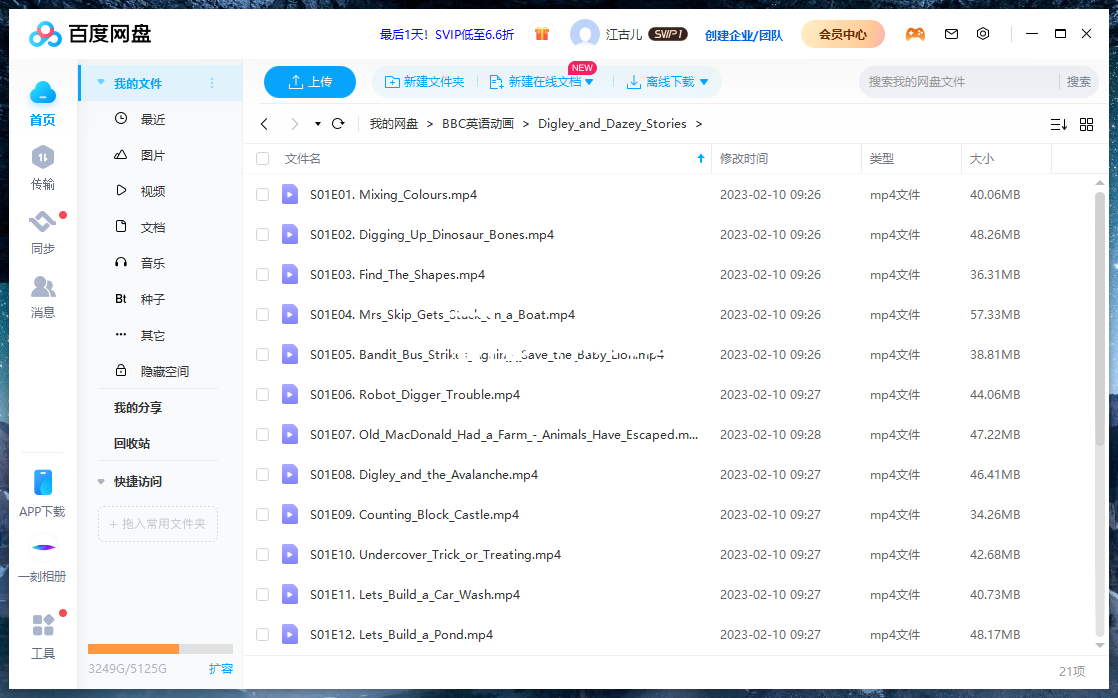Switch to grid view layout
This screenshot has width=1118, height=698.
pyautogui.click(x=1086, y=125)
